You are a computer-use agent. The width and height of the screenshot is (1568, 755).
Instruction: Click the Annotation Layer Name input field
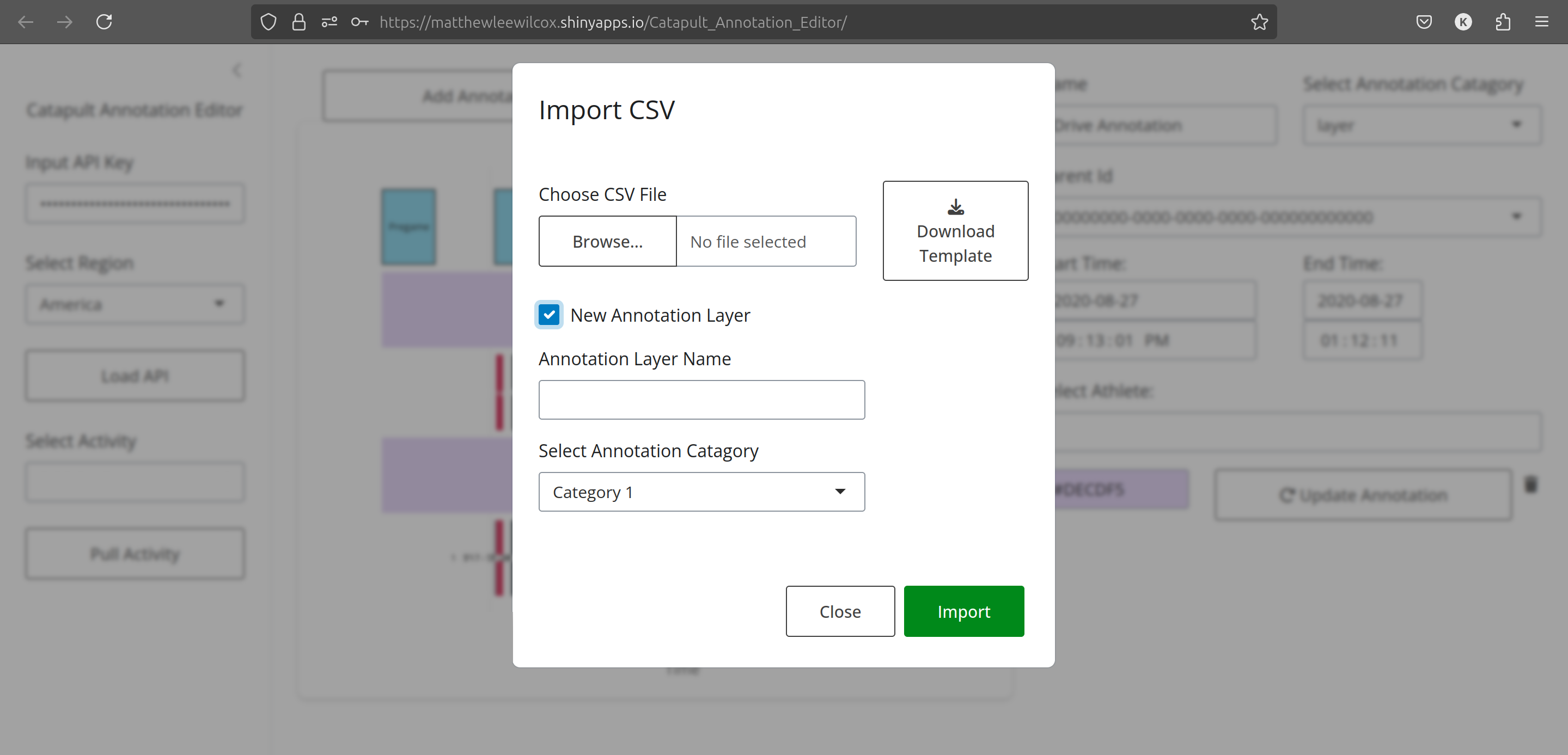coord(701,400)
